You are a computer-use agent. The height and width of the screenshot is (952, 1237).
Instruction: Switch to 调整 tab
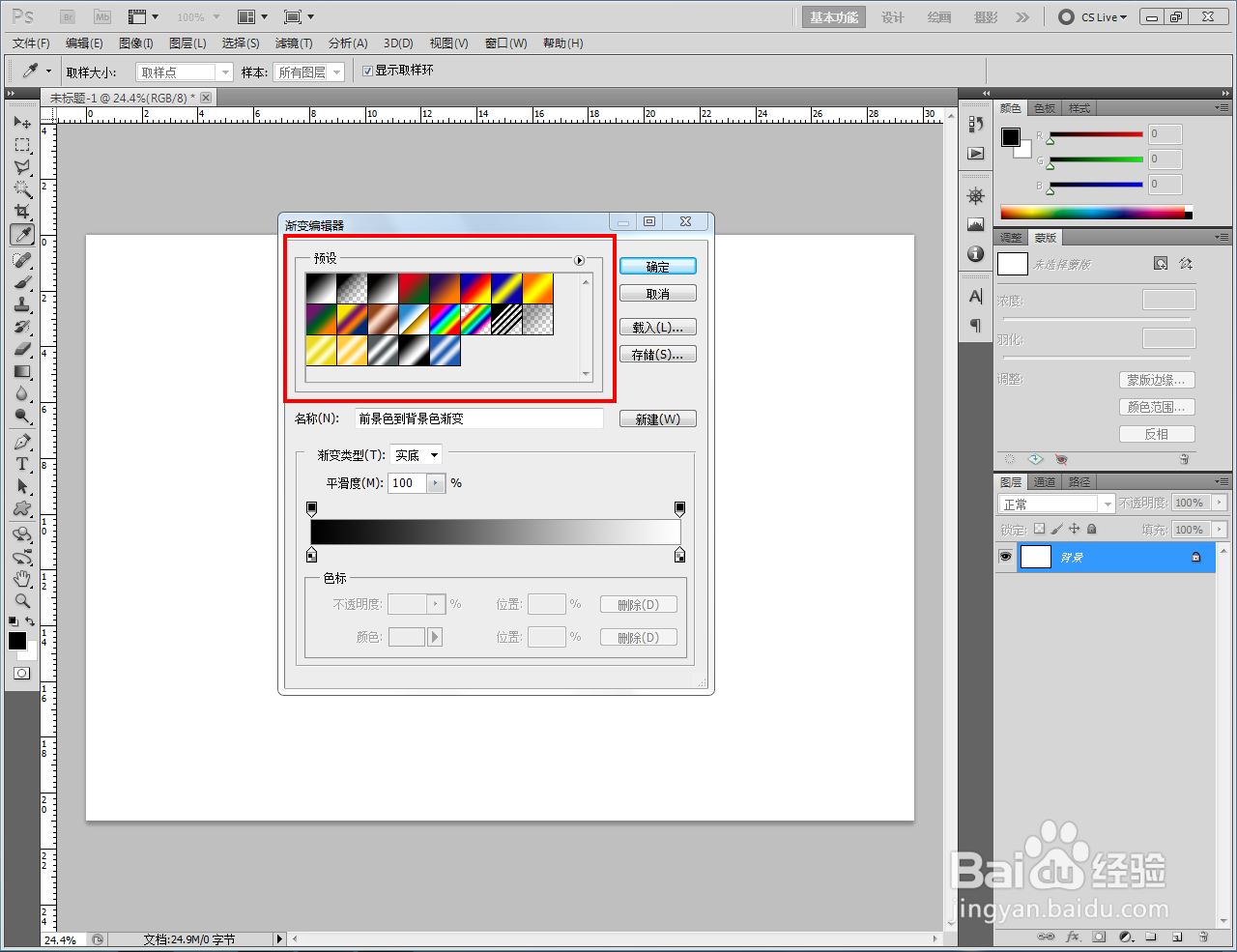click(1011, 238)
